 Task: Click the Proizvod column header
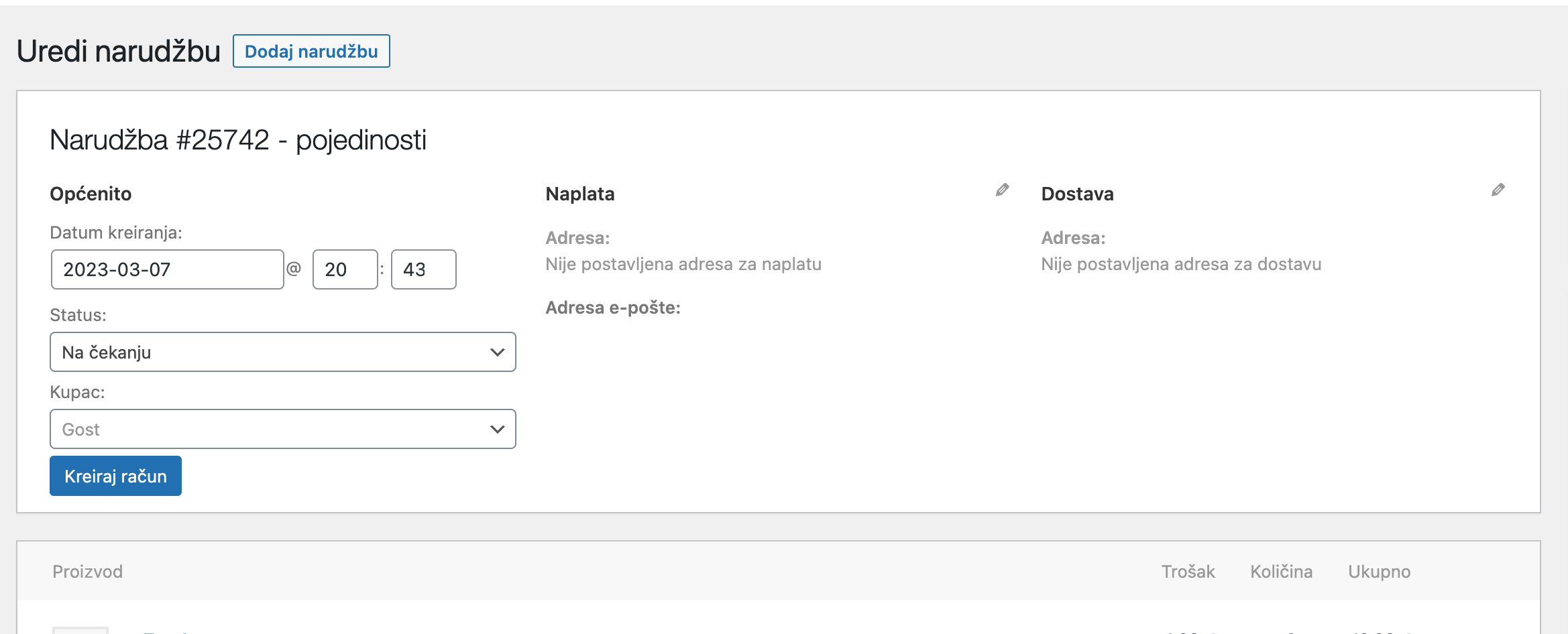click(88, 572)
